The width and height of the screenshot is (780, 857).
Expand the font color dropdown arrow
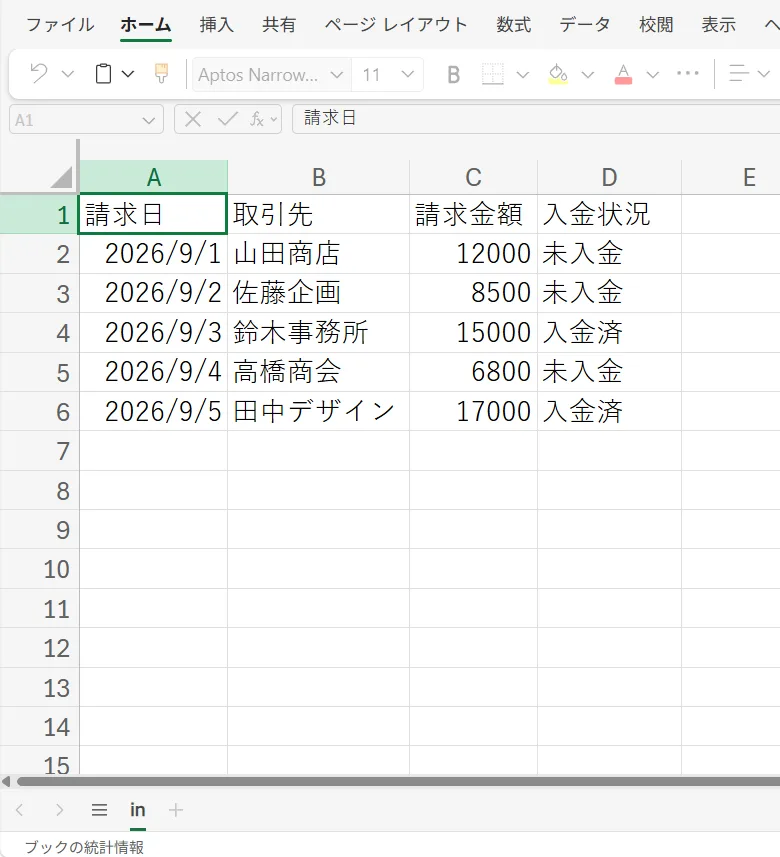(x=653, y=74)
